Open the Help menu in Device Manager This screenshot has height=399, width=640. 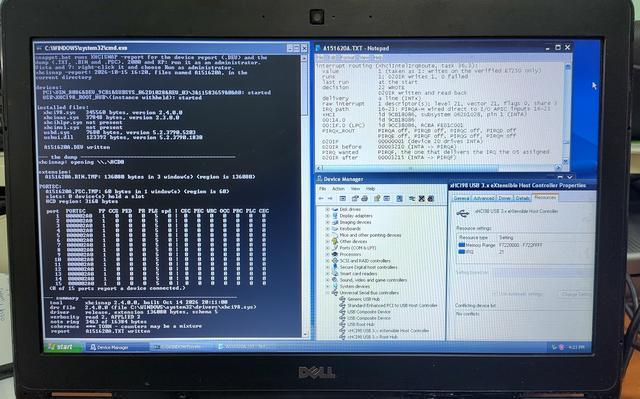click(x=370, y=189)
